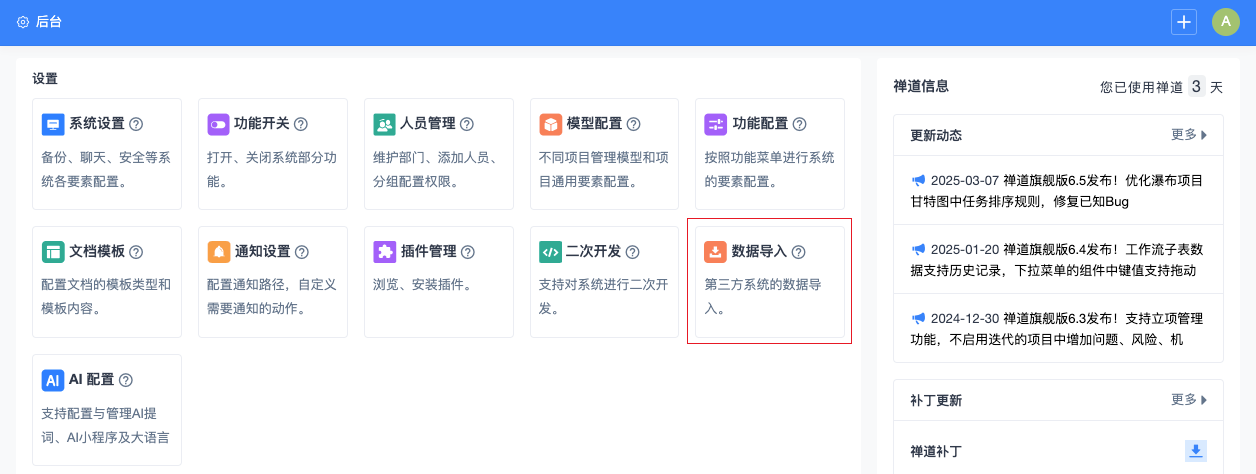Open the 后台 menu in header
This screenshot has height=474, width=1256.
[40, 22]
